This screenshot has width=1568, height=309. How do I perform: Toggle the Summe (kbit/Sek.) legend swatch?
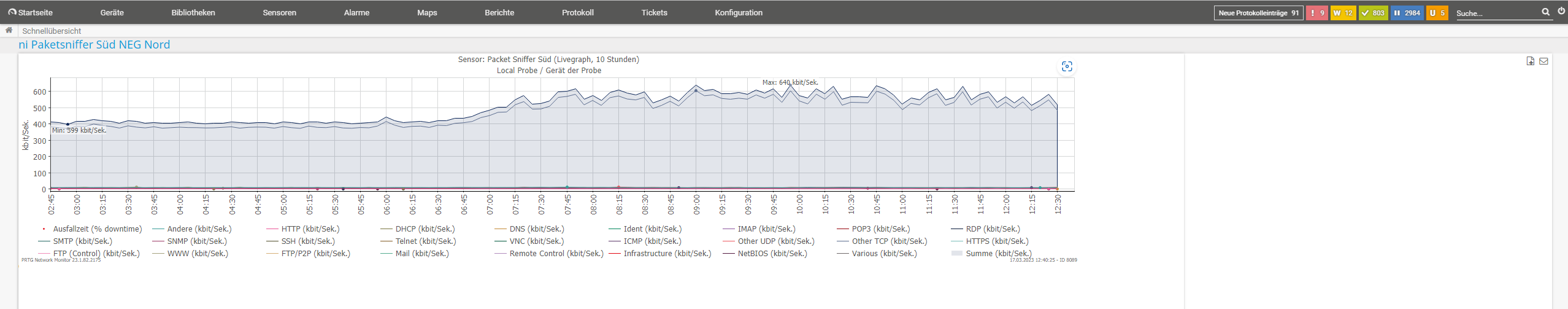tap(956, 253)
